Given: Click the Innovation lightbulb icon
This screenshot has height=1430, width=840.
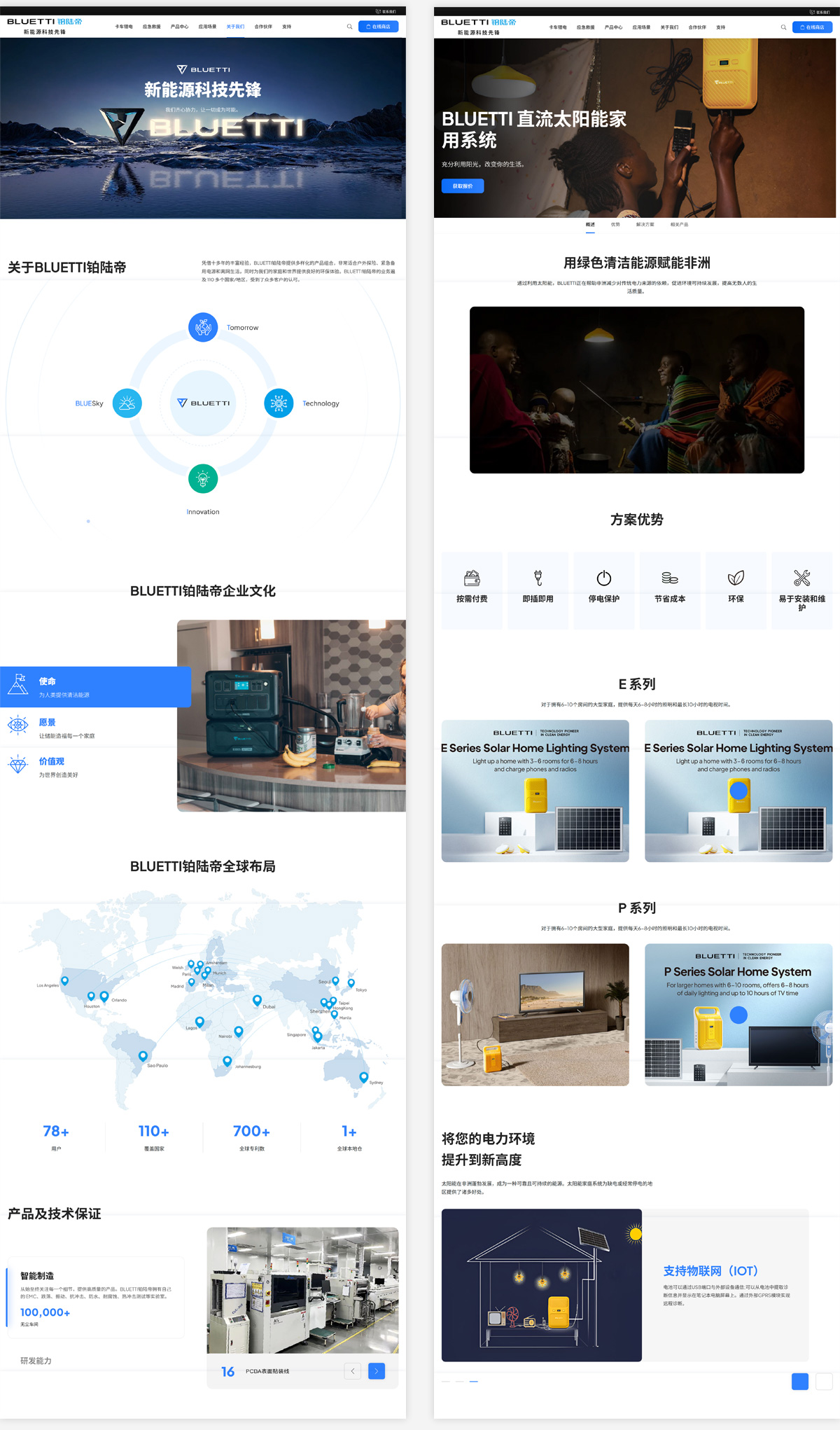Looking at the screenshot, I should click(x=203, y=479).
